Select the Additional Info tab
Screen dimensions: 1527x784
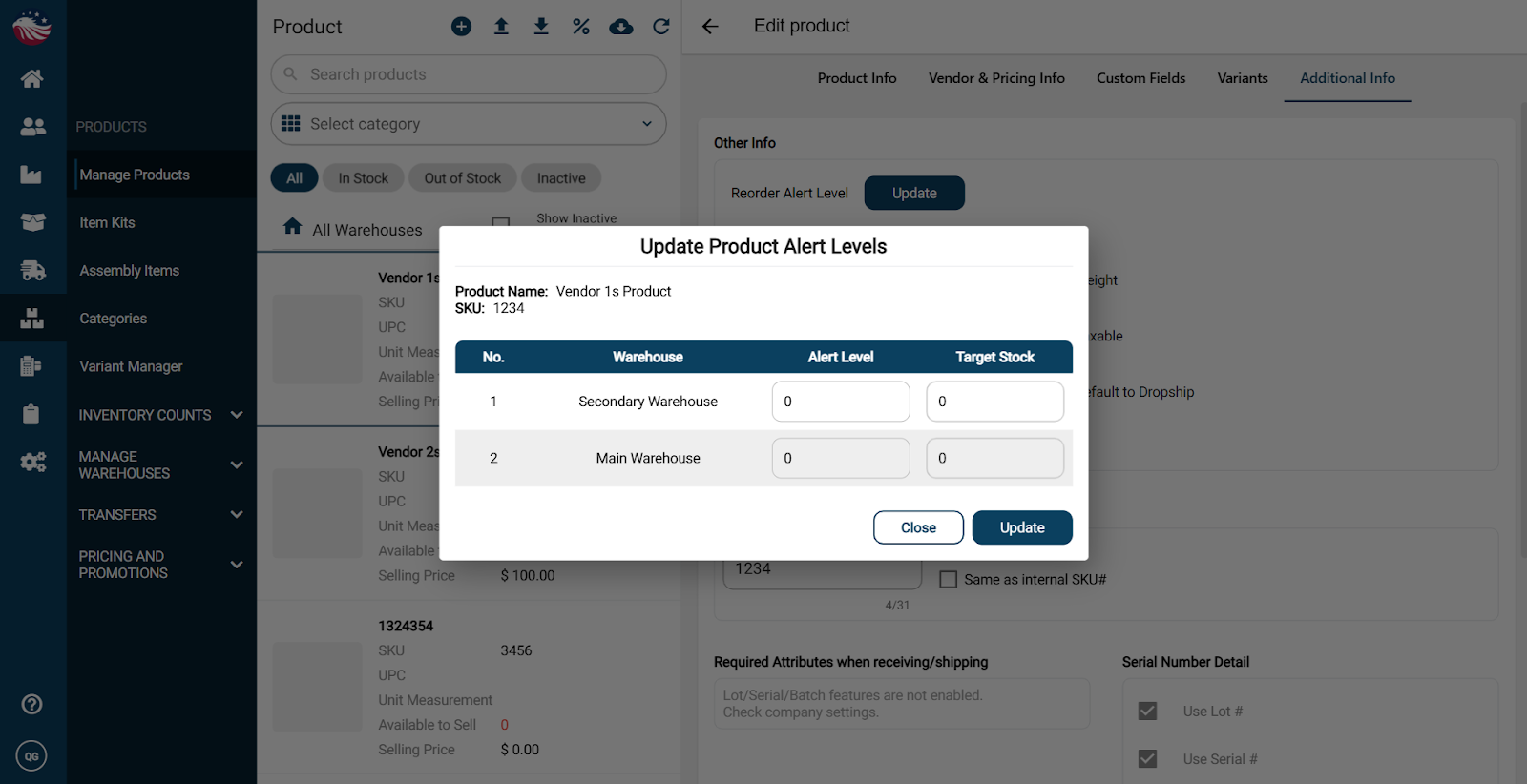coord(1348,78)
